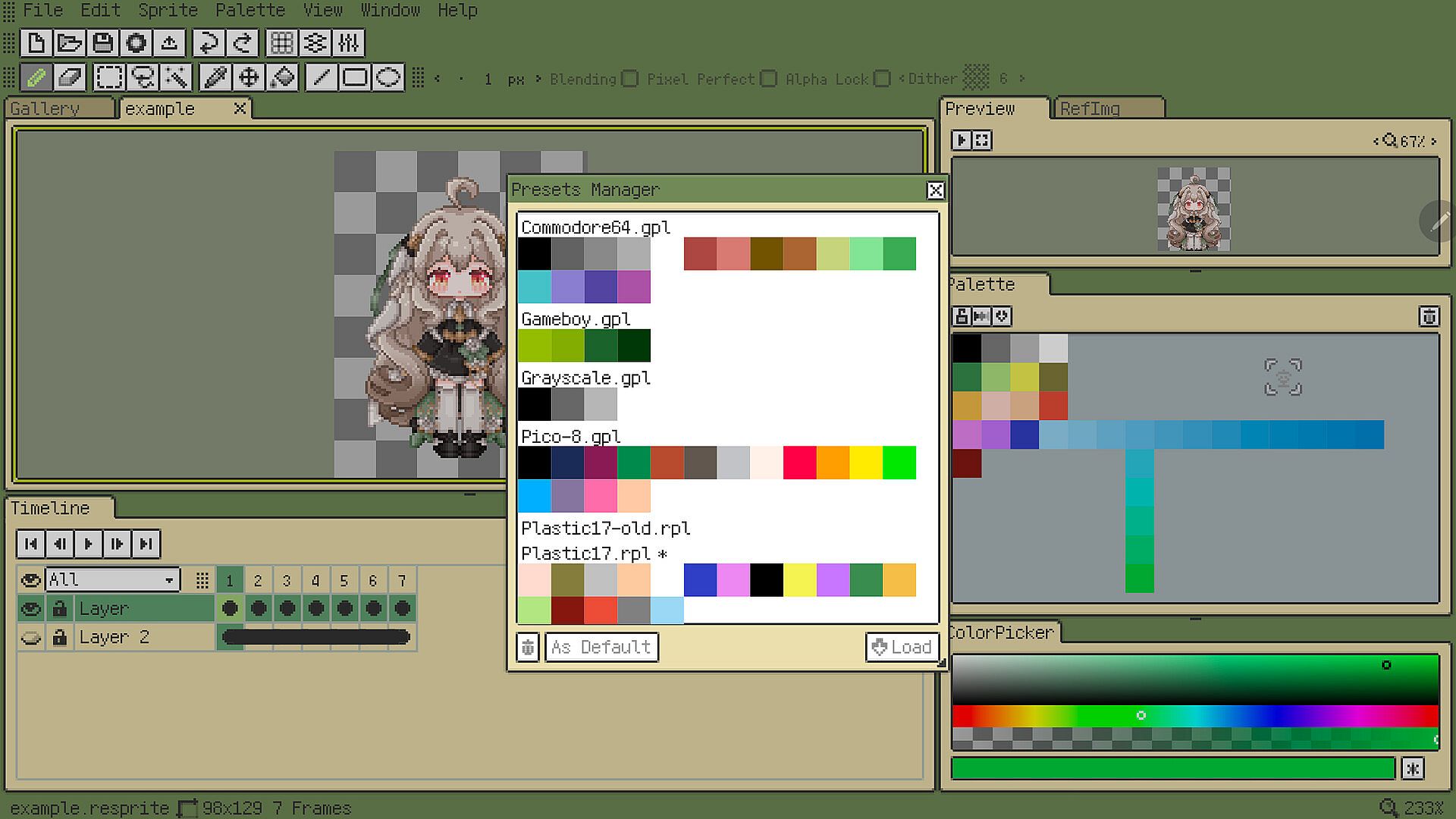Select red swatch in Pico-8 palette
The width and height of the screenshot is (1456, 819).
point(799,463)
